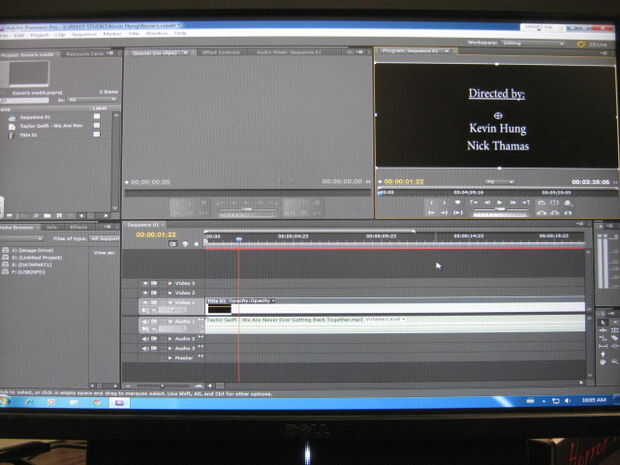Click the Extract button in Program monitor
This screenshot has height=465, width=620.
(x=555, y=212)
